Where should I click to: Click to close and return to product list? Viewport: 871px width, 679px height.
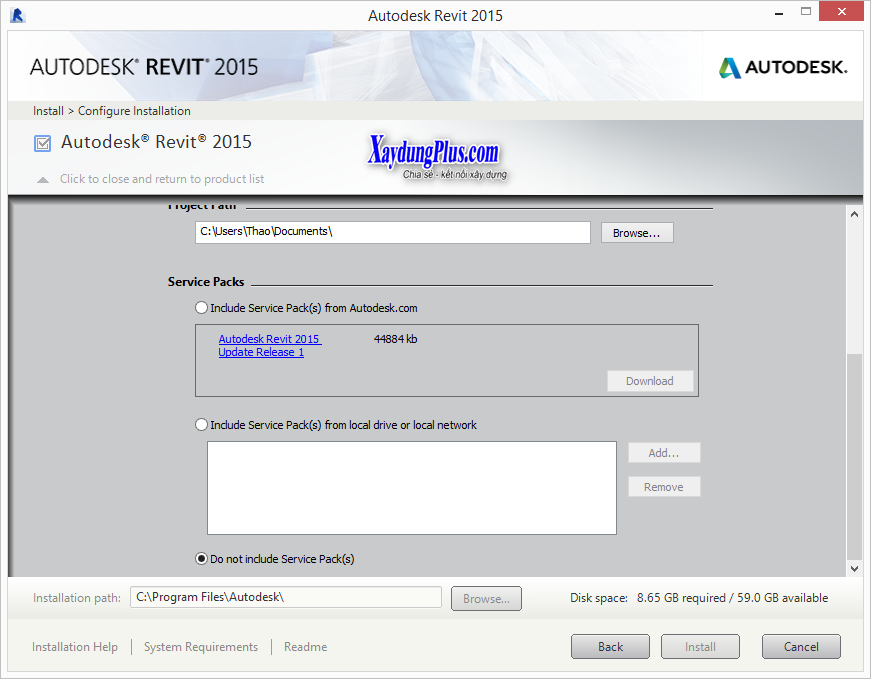point(162,179)
